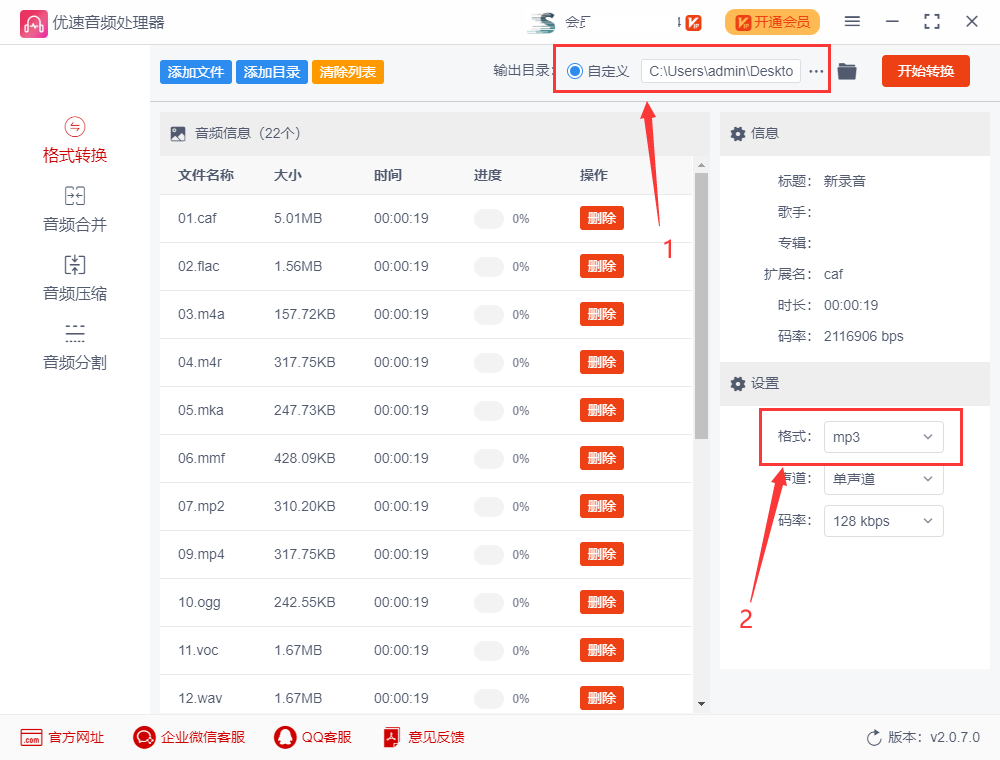This screenshot has height=760, width=1000.
Task: Open QQ customer service (QQ客服)
Action: (x=312, y=738)
